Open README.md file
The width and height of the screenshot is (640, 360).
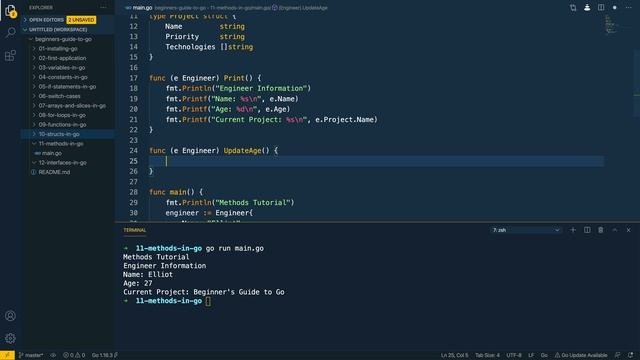(68, 172)
